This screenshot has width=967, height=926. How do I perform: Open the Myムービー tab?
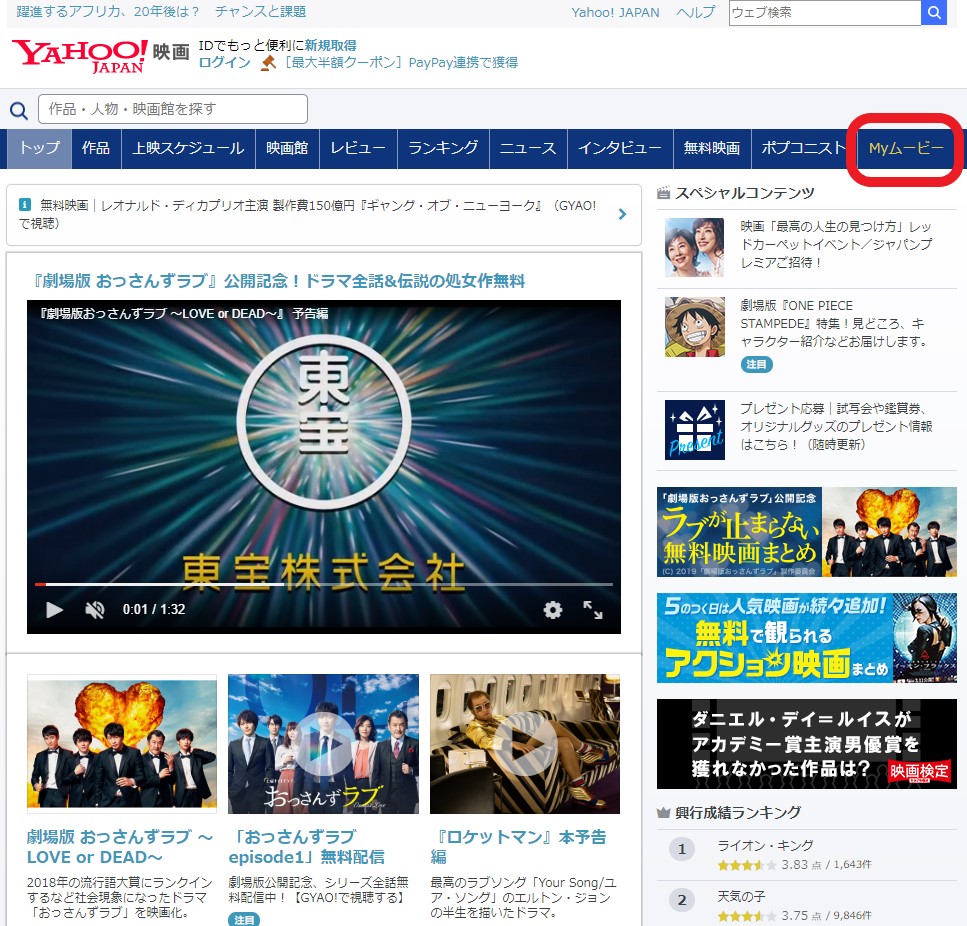tap(906, 149)
